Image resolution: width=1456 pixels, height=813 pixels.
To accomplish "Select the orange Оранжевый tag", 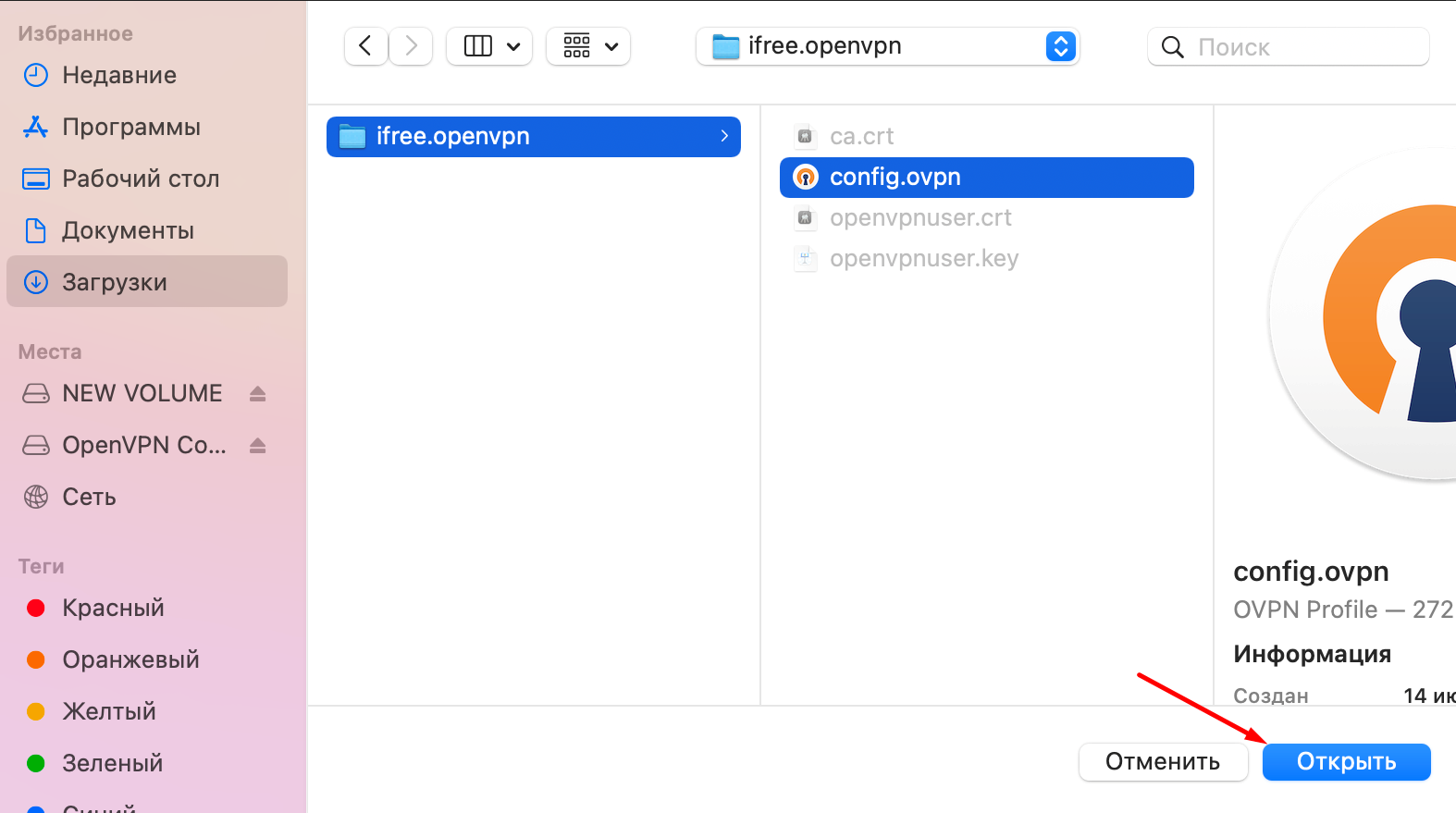I will point(130,659).
